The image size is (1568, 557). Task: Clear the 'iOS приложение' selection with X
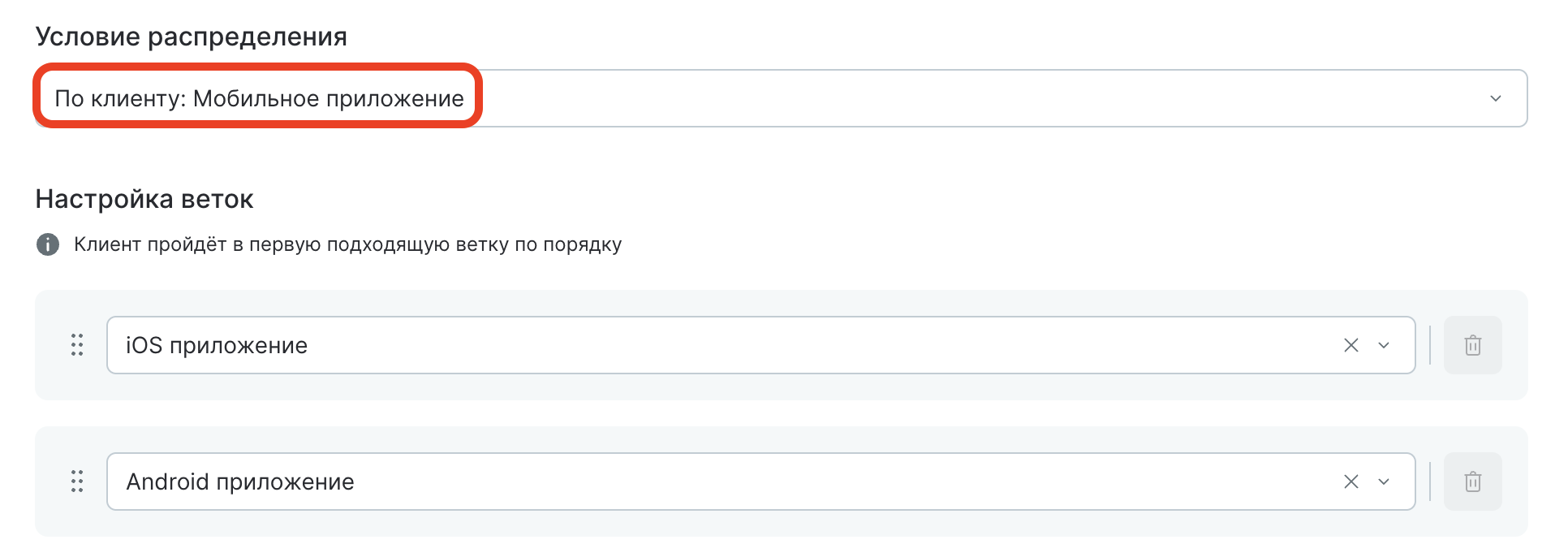tap(1350, 345)
